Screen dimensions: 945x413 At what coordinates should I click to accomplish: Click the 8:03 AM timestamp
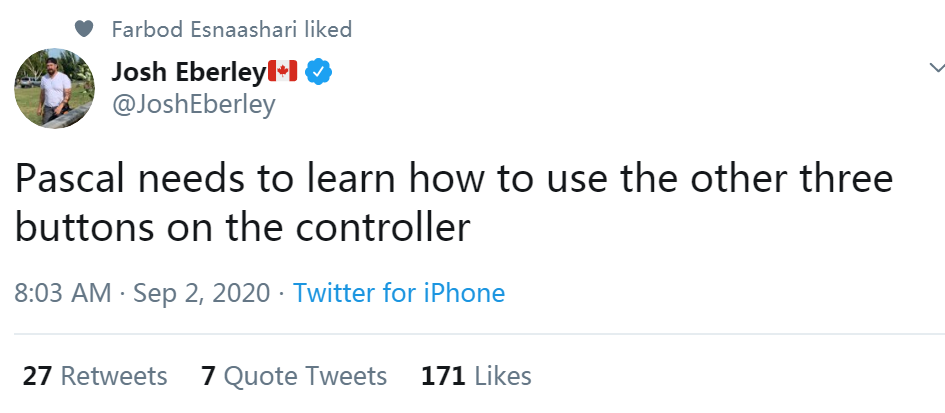click(x=63, y=293)
